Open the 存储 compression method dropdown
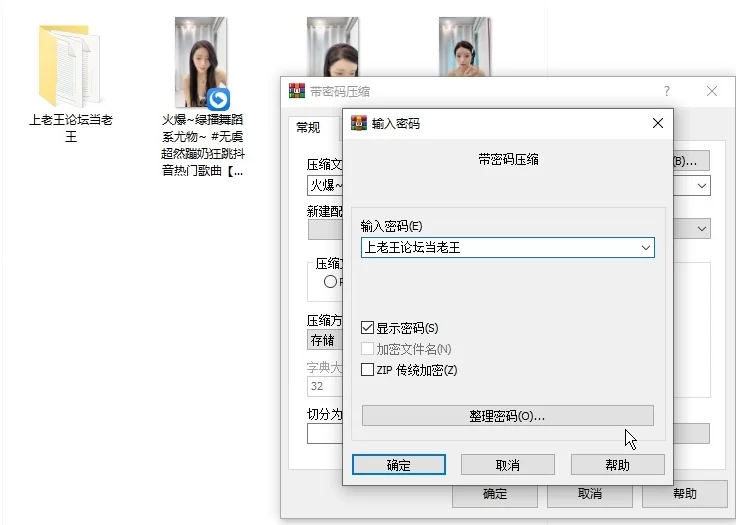Screen dimensions: 736x525 click(325, 340)
